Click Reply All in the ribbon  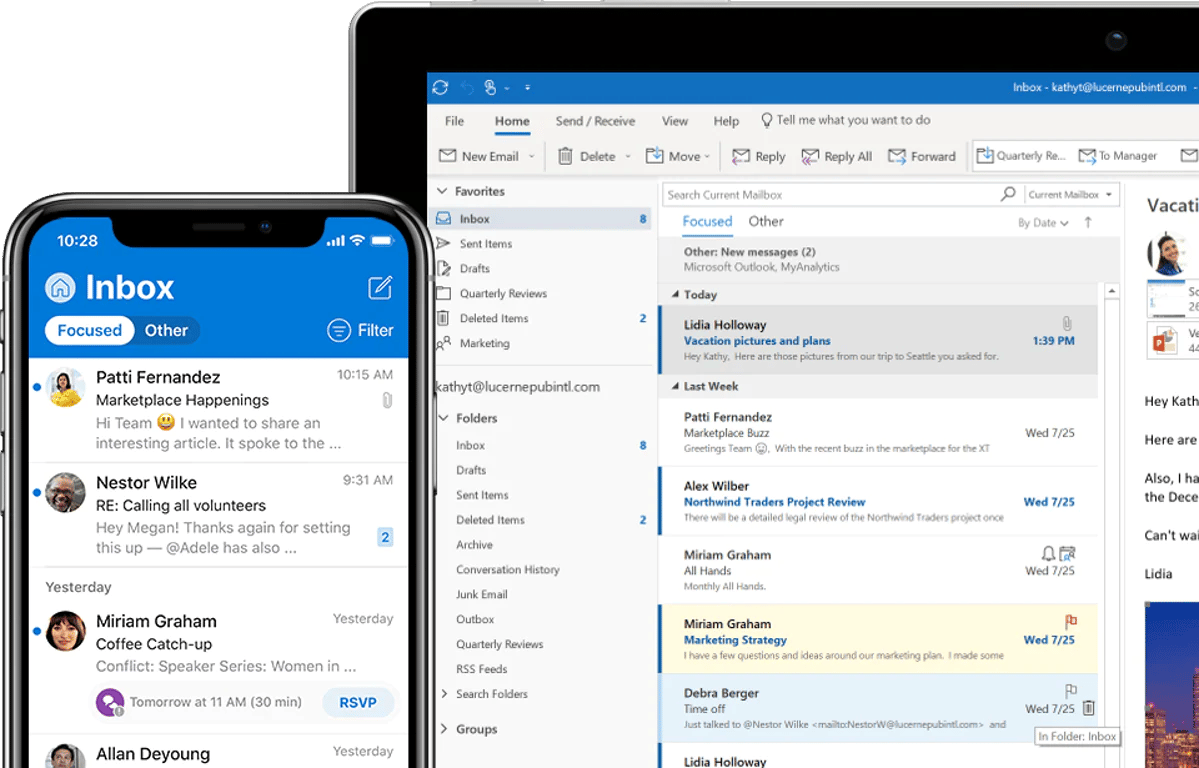tap(837, 156)
